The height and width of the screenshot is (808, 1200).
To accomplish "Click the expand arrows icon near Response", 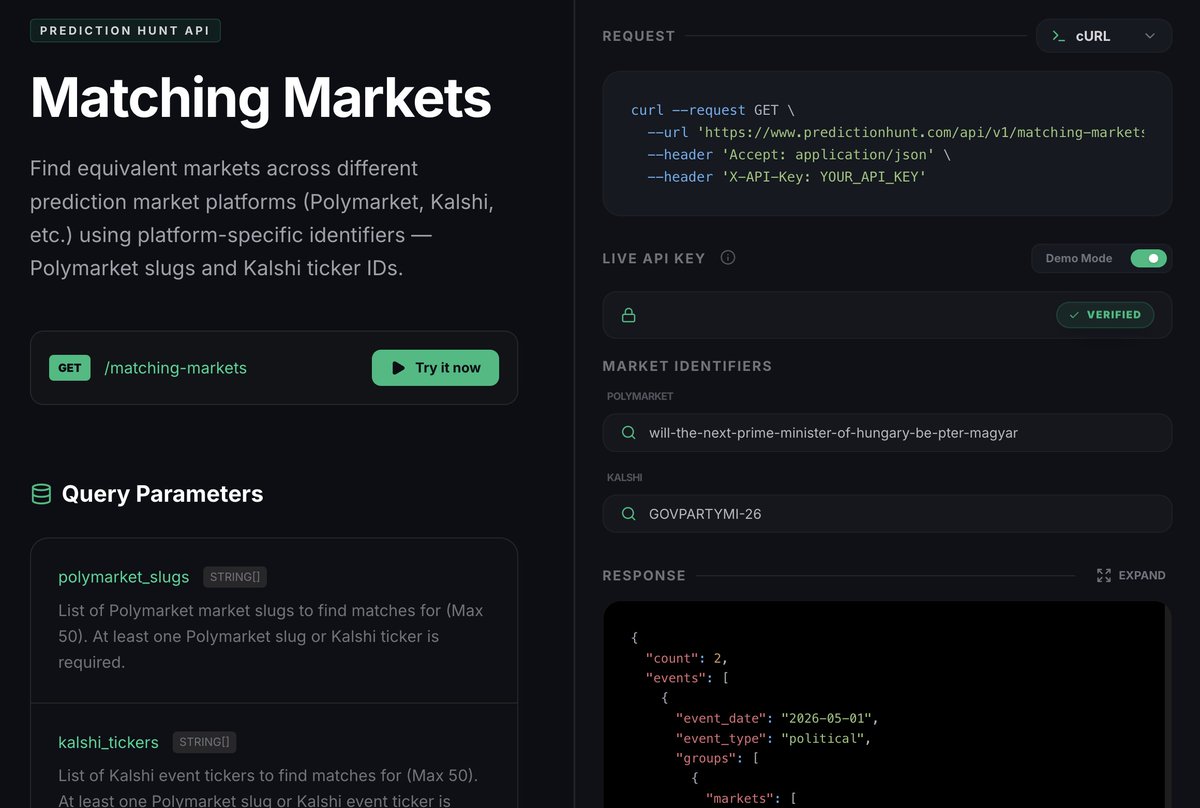I will coord(1104,575).
